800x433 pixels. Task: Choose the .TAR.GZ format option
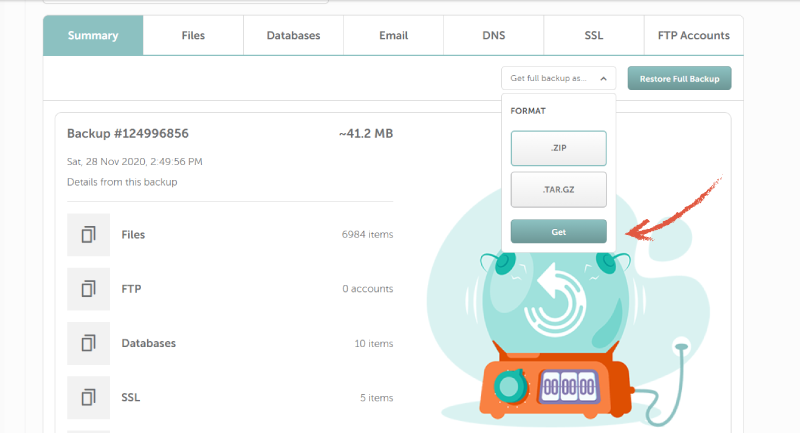click(x=559, y=189)
